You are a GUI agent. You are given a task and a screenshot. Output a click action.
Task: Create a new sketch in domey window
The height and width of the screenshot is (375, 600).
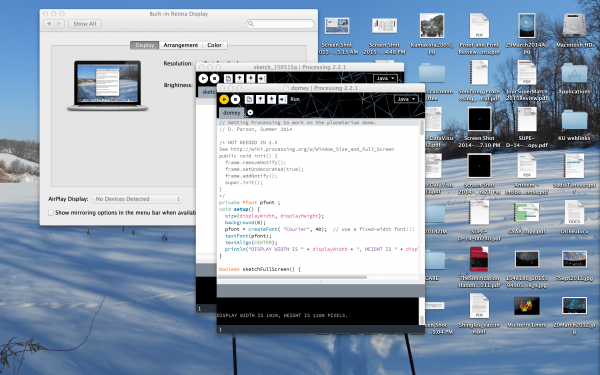point(249,99)
